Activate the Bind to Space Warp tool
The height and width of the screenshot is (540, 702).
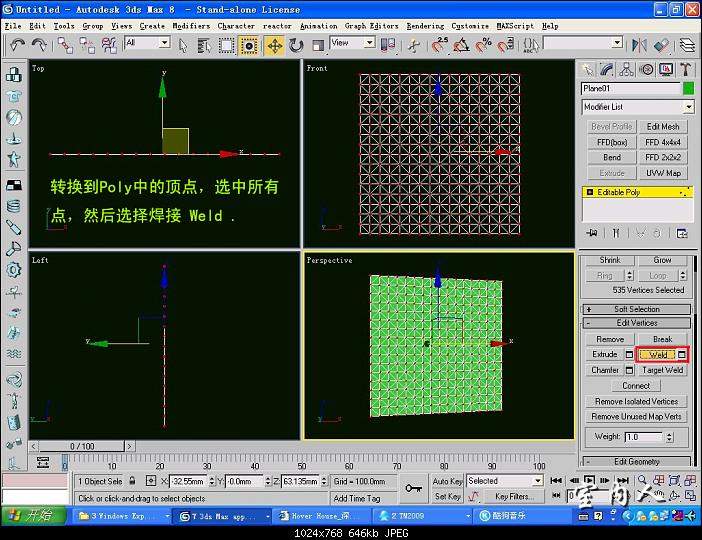point(109,45)
